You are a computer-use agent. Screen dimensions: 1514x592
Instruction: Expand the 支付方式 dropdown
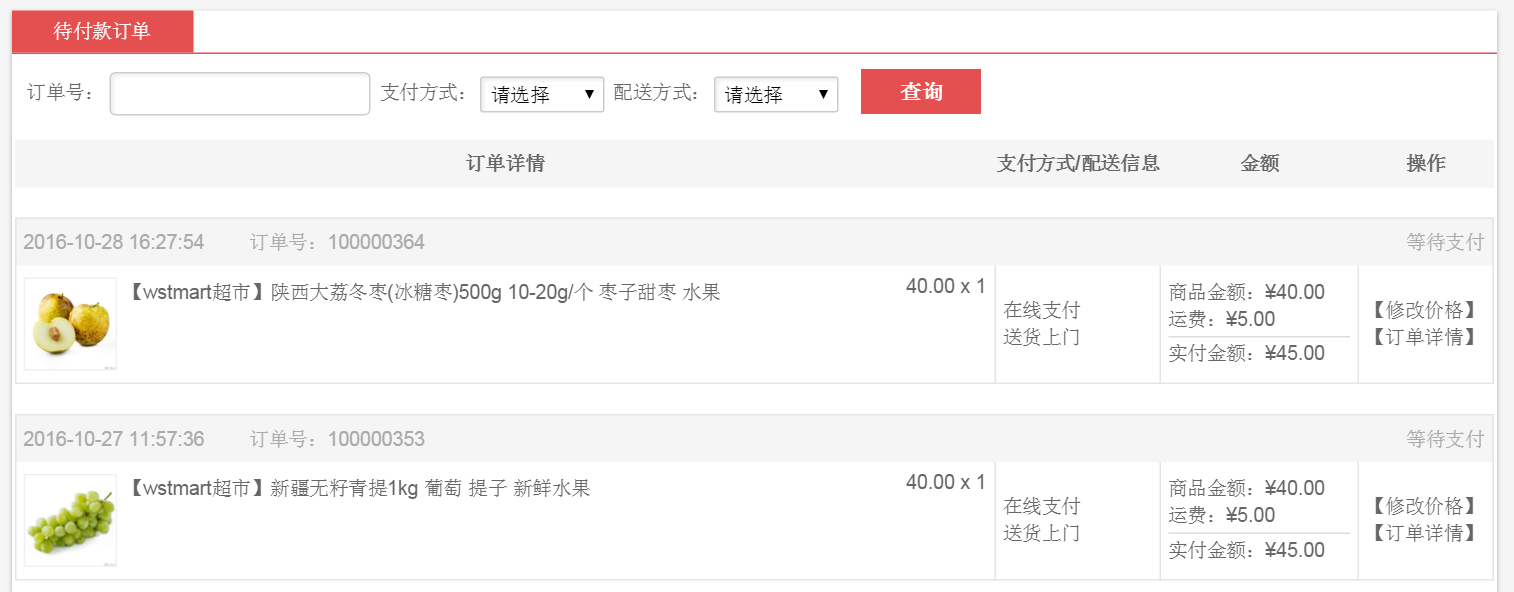tap(542, 94)
